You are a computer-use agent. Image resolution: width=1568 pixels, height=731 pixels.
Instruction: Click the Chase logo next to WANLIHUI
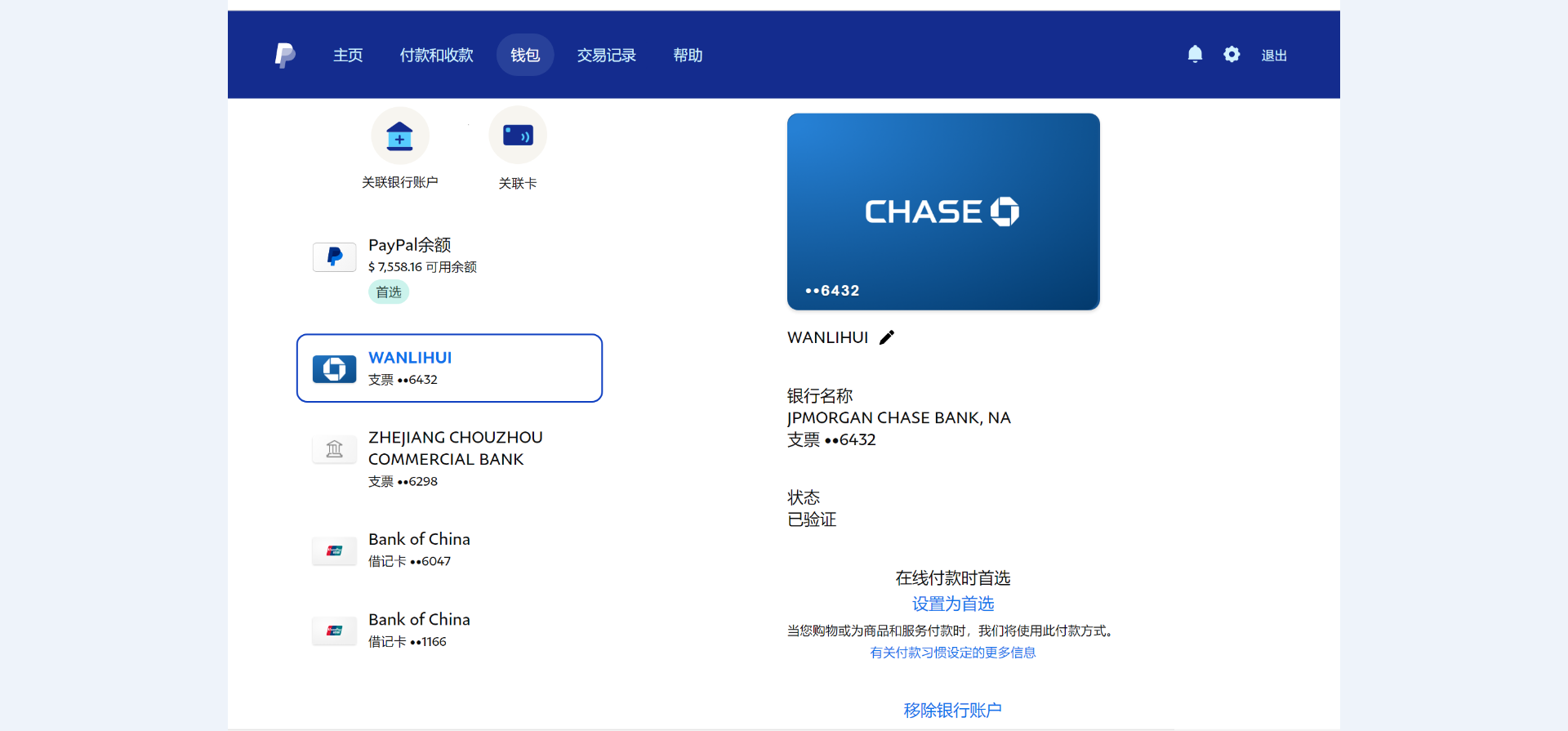(x=335, y=369)
